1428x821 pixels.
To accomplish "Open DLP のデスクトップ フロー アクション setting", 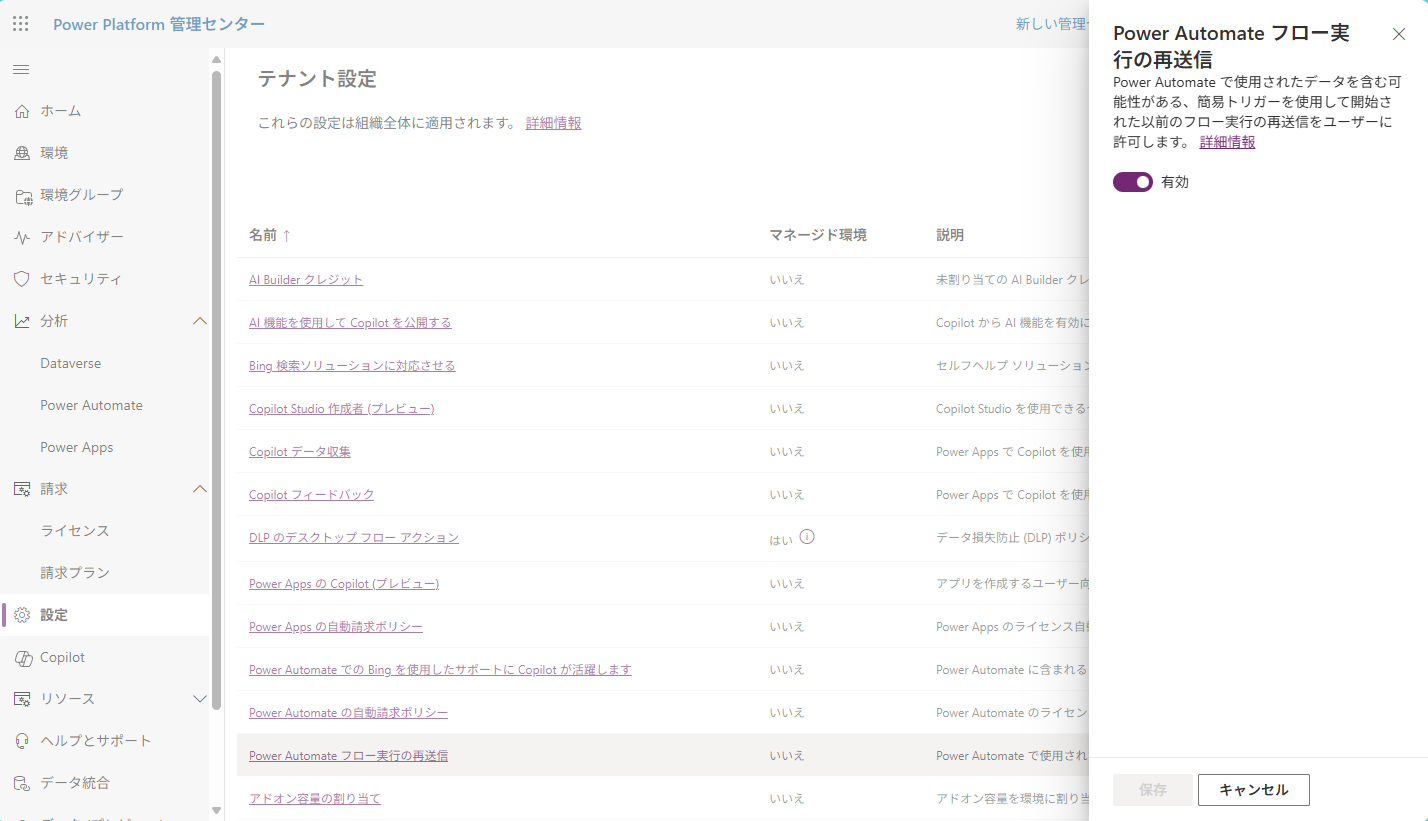I will [354, 538].
